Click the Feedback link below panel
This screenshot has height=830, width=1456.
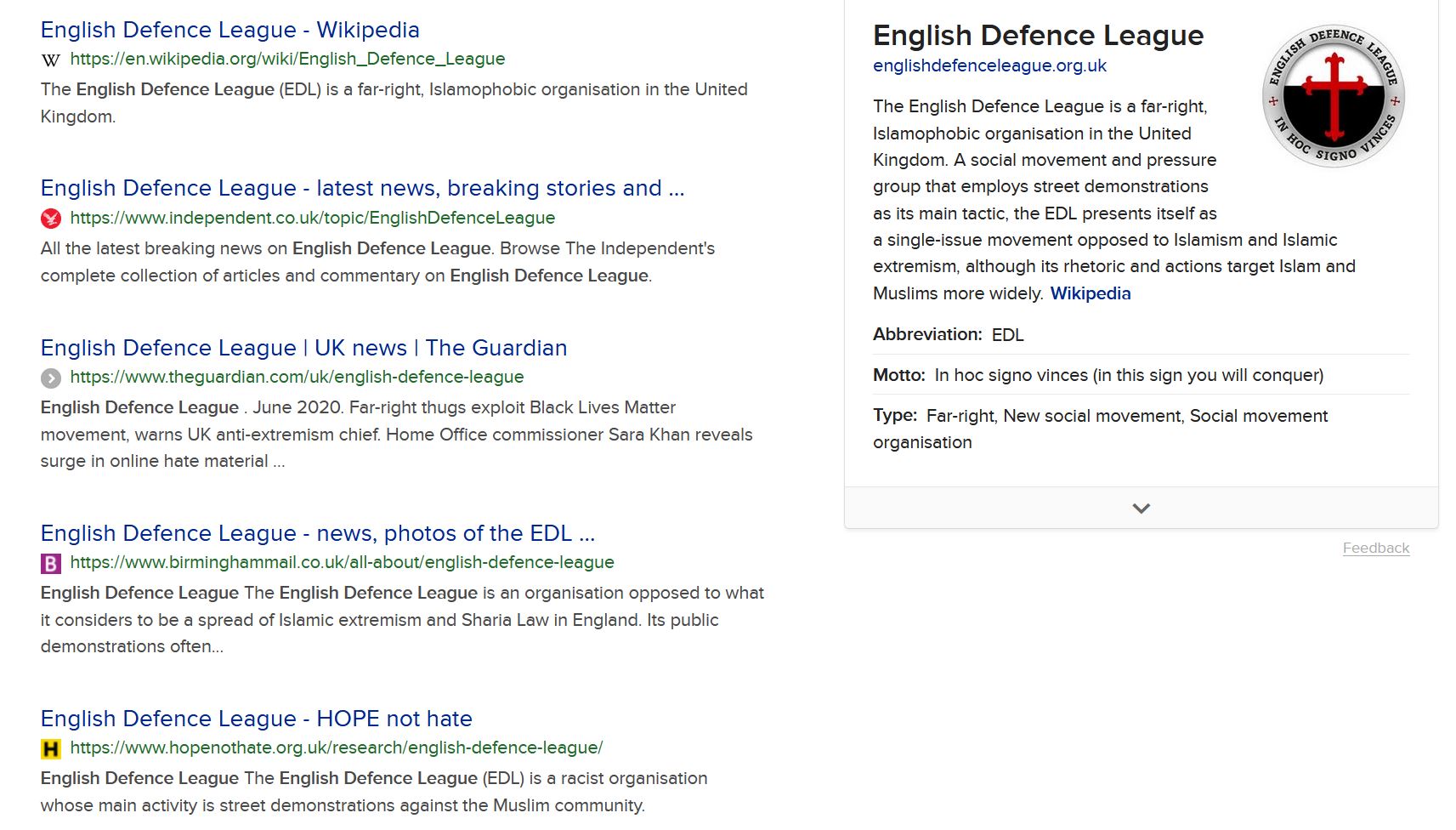pyautogui.click(x=1375, y=549)
